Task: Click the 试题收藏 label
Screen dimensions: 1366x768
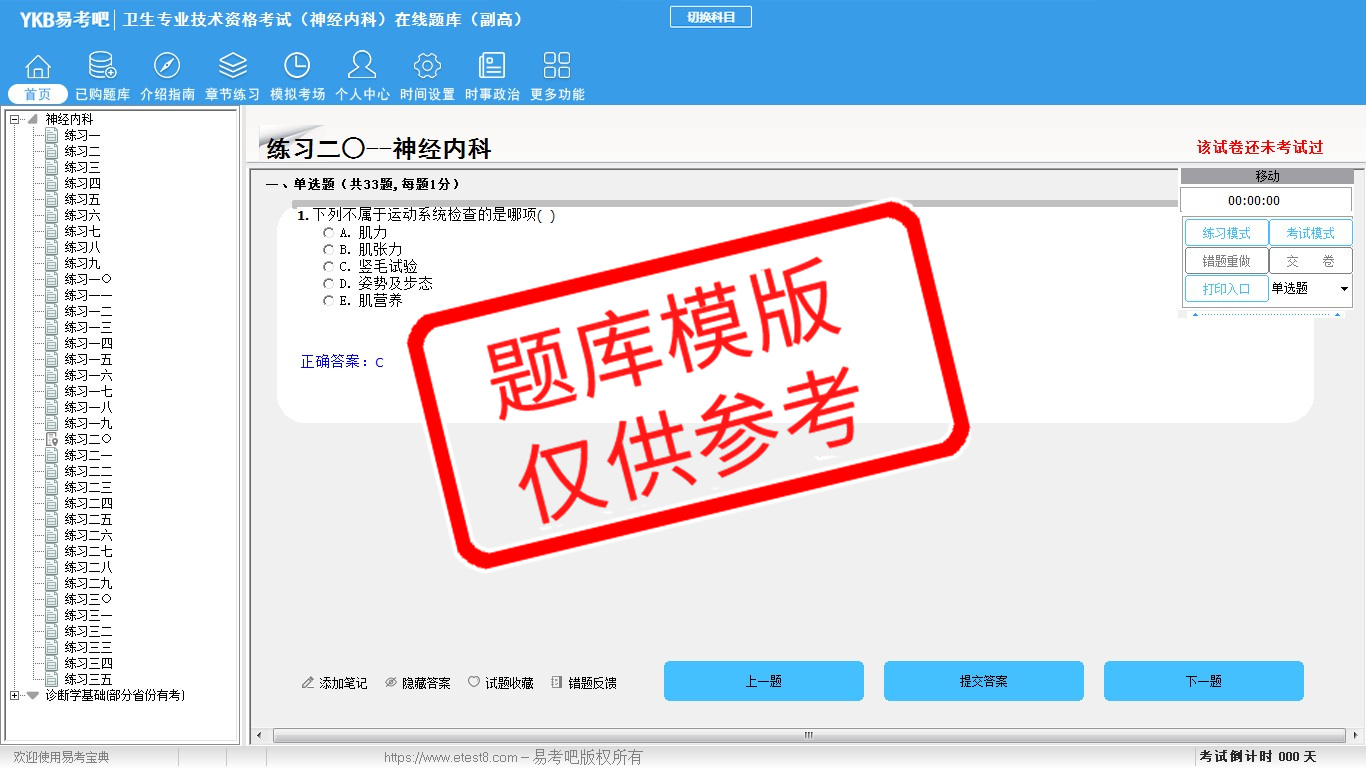Action: 509,684
